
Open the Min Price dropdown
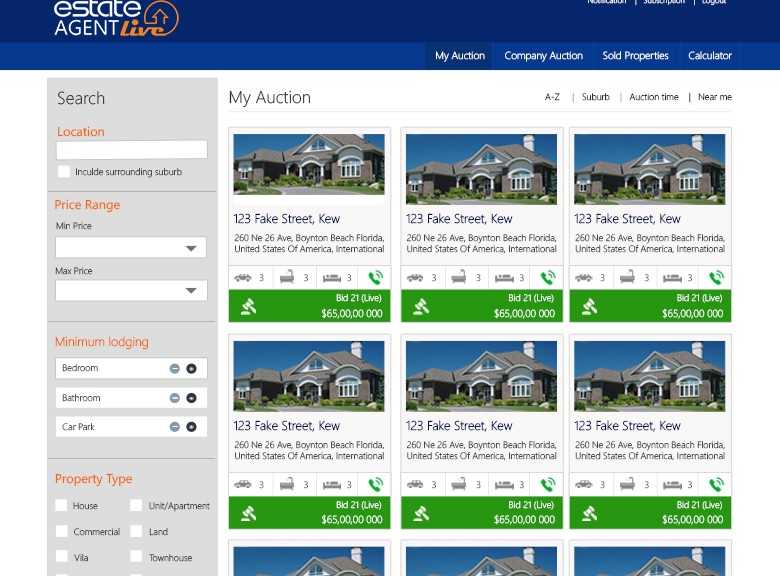131,247
